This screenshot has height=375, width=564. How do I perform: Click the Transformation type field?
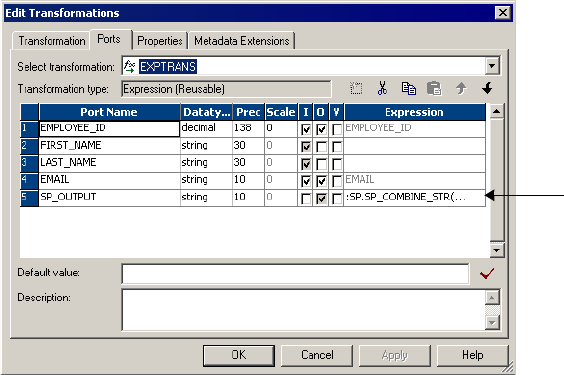[x=226, y=89]
